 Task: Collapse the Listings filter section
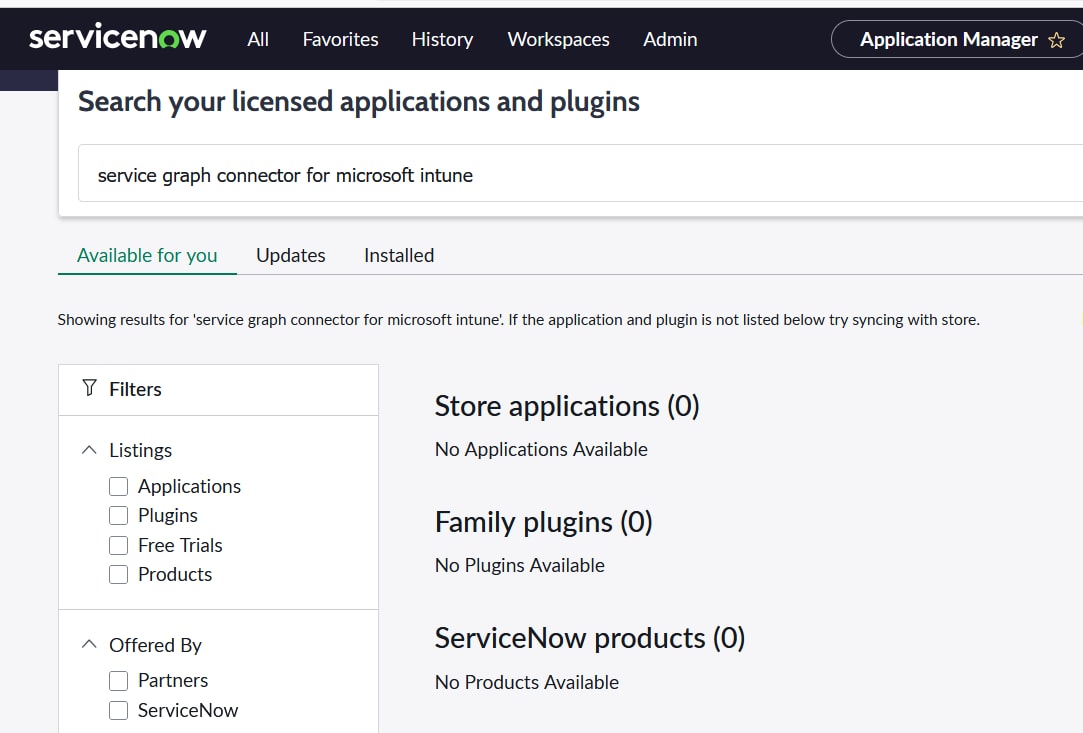89,450
